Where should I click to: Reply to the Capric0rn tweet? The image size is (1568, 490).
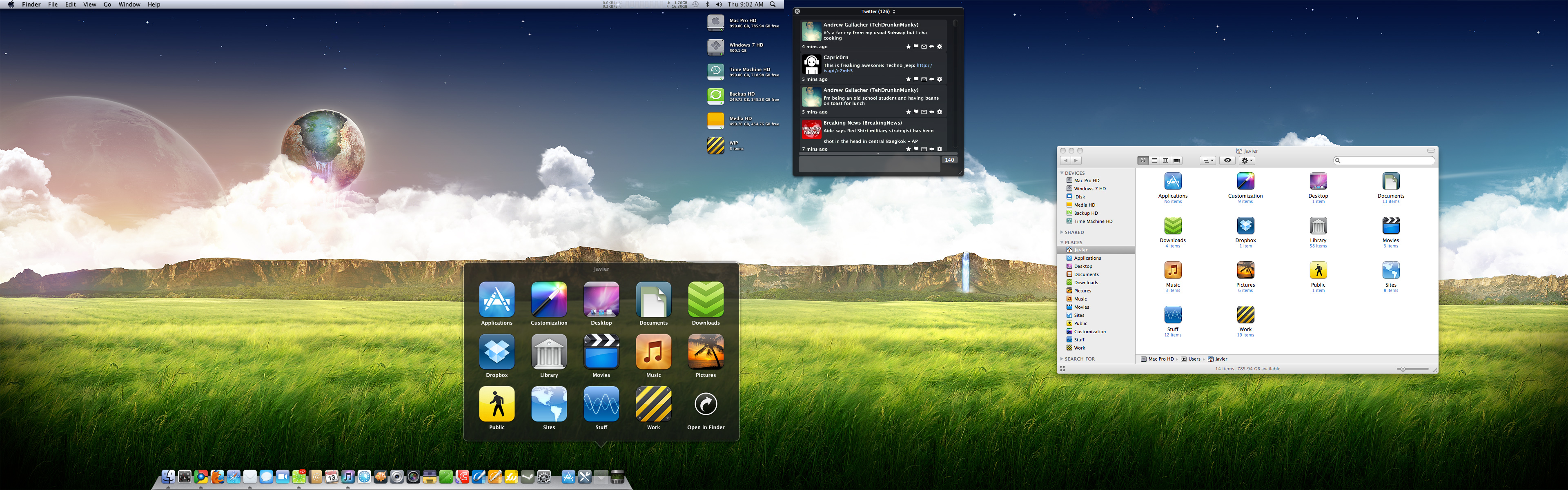tap(931, 79)
